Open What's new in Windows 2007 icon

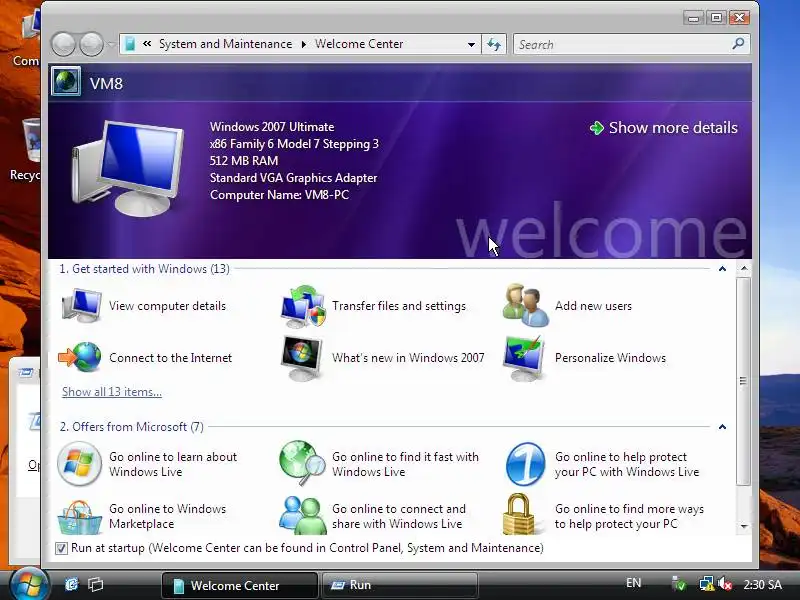coord(302,358)
